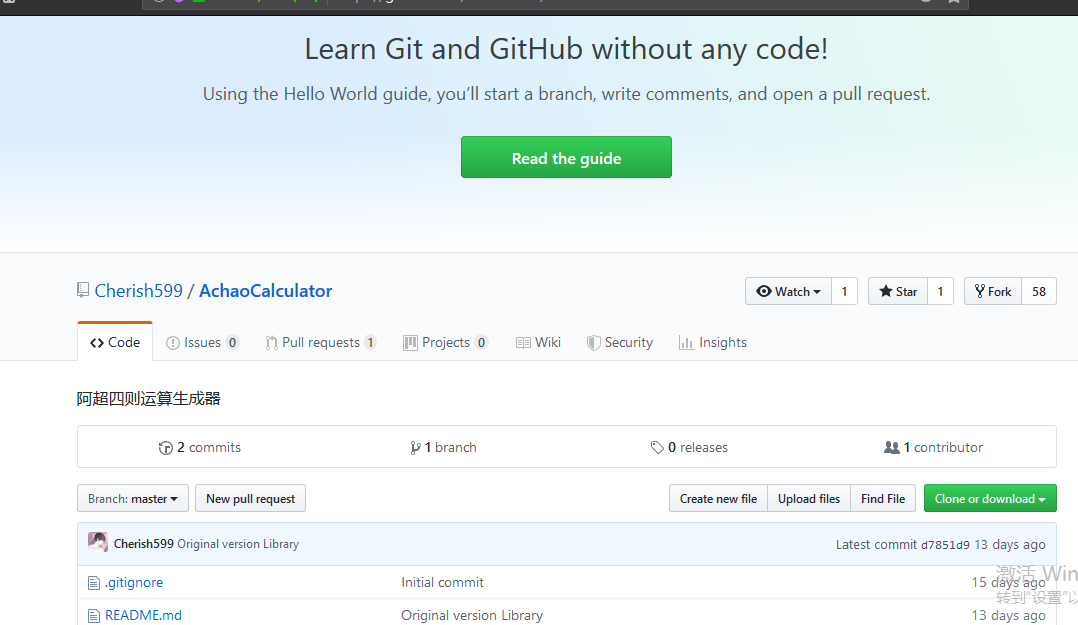Image resolution: width=1078 pixels, height=625 pixels.
Task: Open the 0 releases page
Action: 689,448
